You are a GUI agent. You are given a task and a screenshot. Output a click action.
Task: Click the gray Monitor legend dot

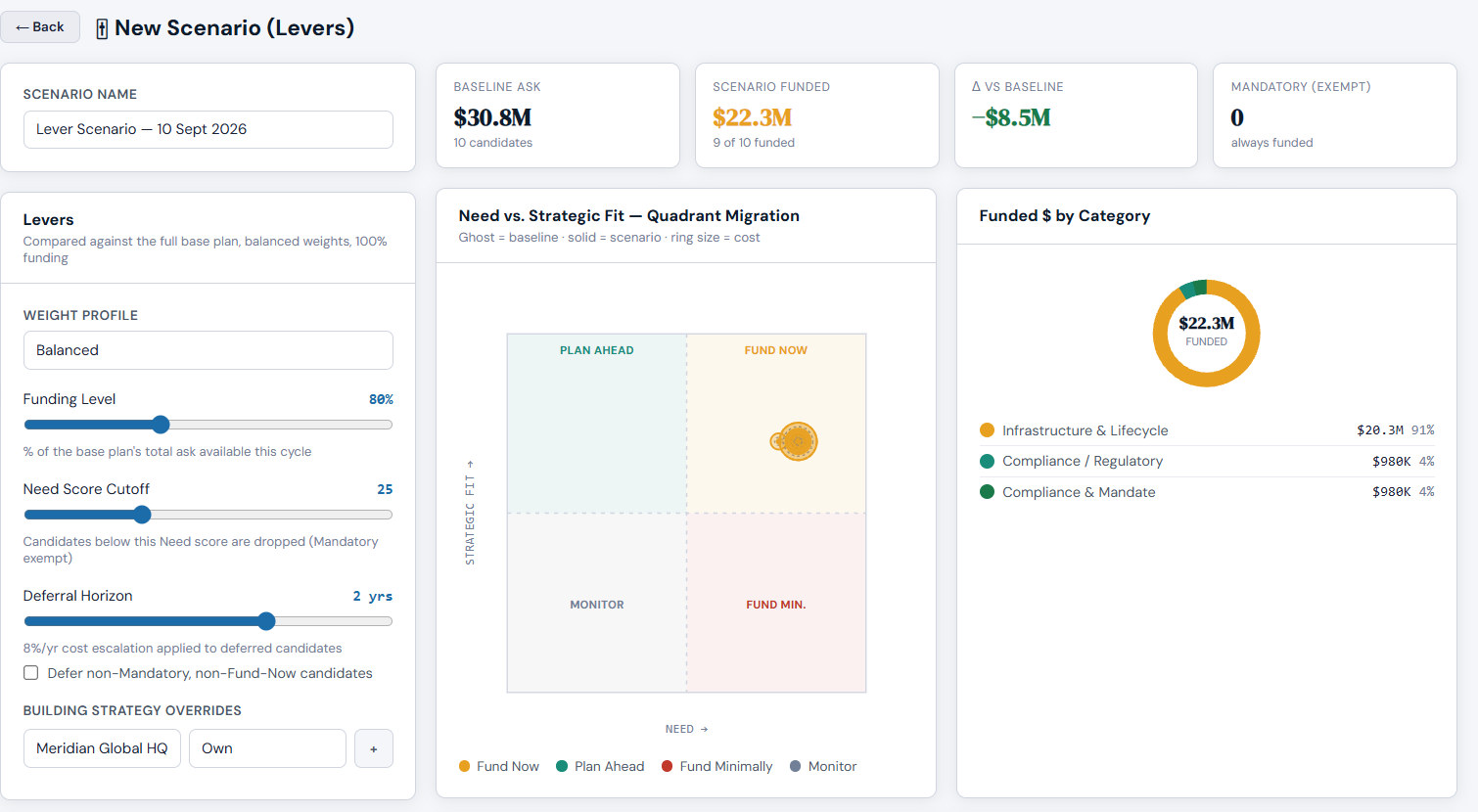(796, 766)
